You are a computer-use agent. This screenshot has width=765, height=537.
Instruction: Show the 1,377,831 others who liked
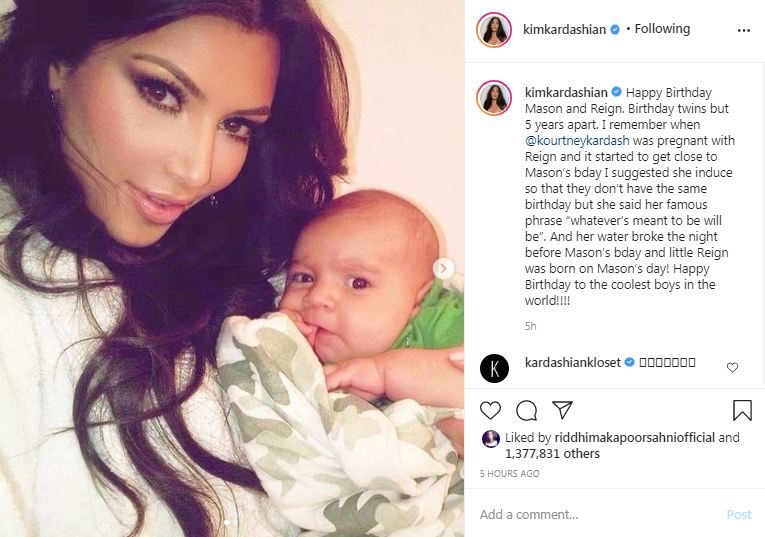(552, 454)
